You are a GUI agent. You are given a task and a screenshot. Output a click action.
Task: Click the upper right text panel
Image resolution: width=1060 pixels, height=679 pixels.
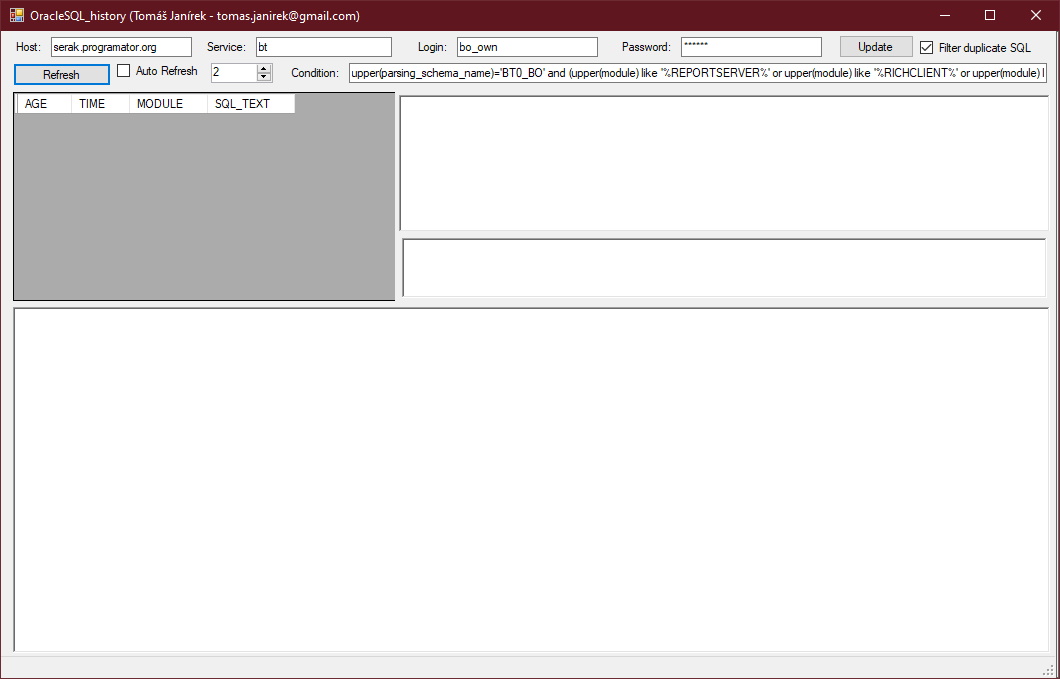723,163
